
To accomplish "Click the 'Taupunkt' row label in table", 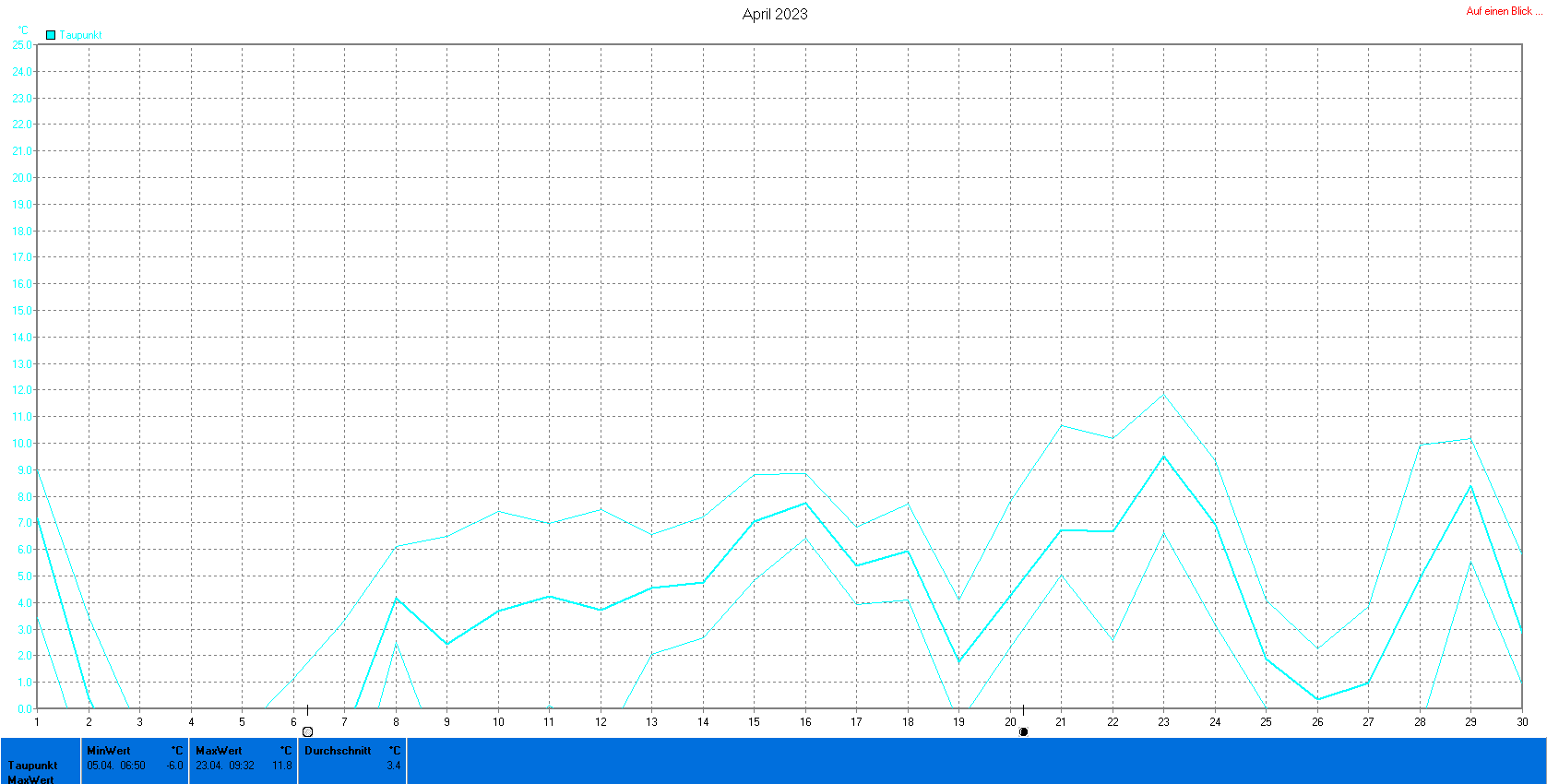I will [x=33, y=766].
